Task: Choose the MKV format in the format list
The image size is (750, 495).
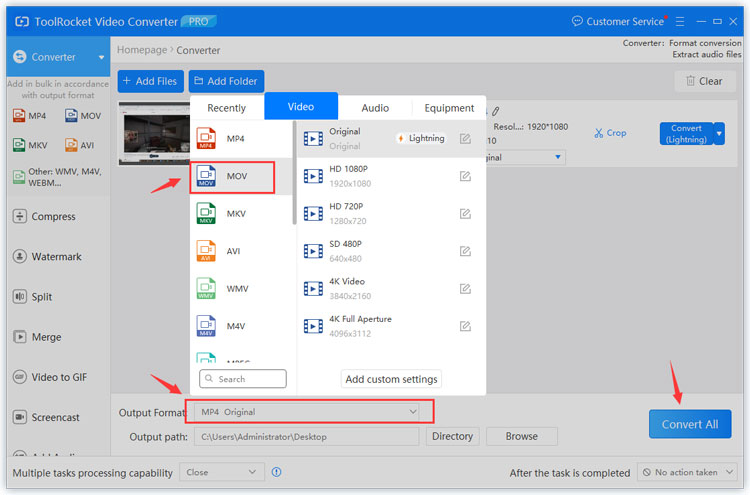Action: click(x=241, y=213)
